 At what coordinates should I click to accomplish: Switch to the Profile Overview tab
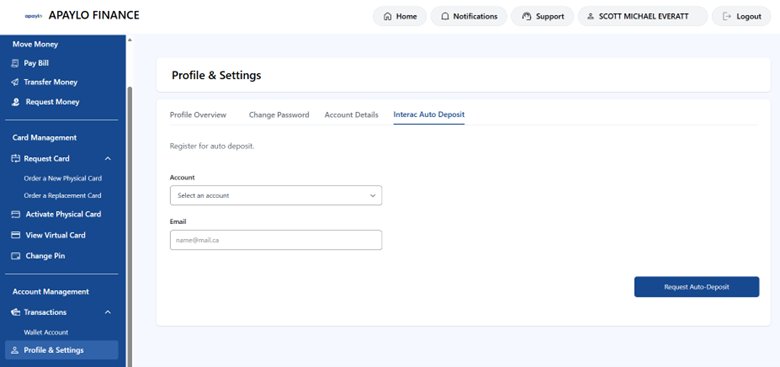(x=198, y=115)
